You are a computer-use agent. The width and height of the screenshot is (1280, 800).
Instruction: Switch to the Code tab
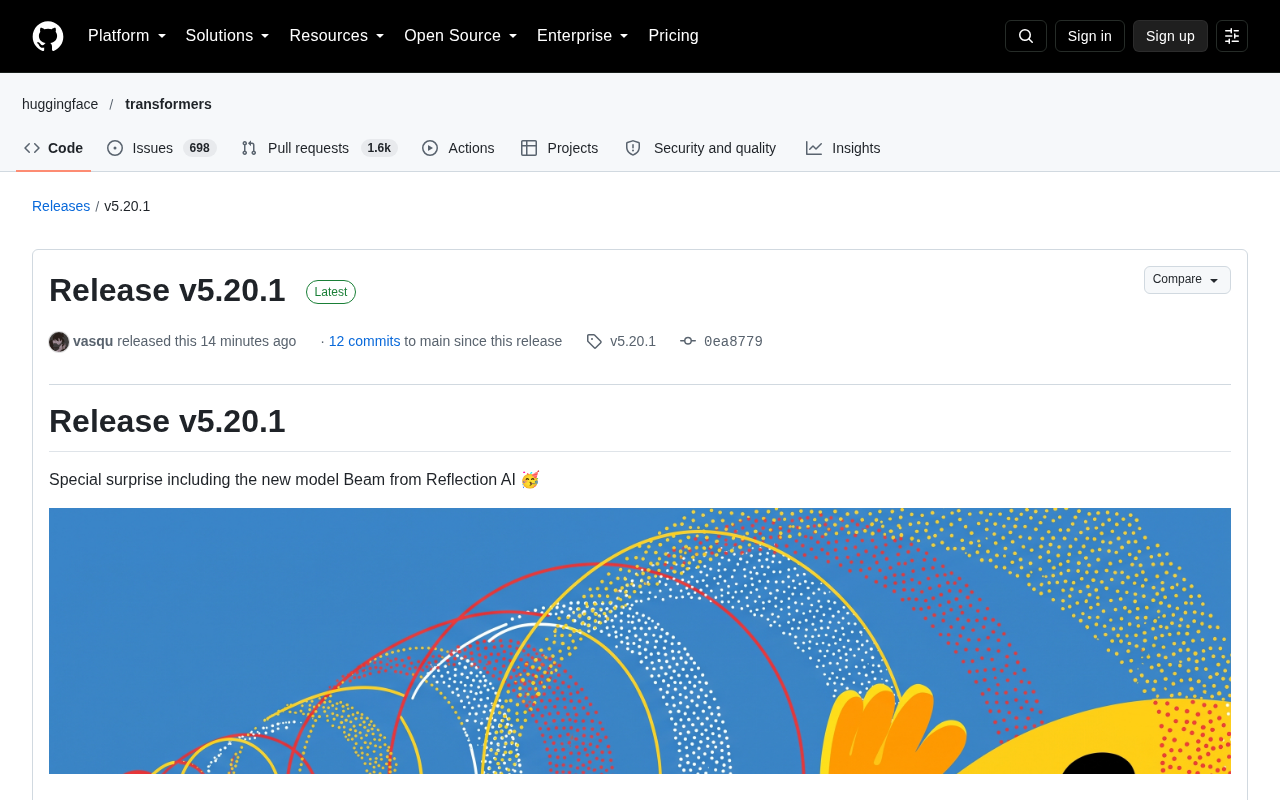pyautogui.click(x=54, y=148)
